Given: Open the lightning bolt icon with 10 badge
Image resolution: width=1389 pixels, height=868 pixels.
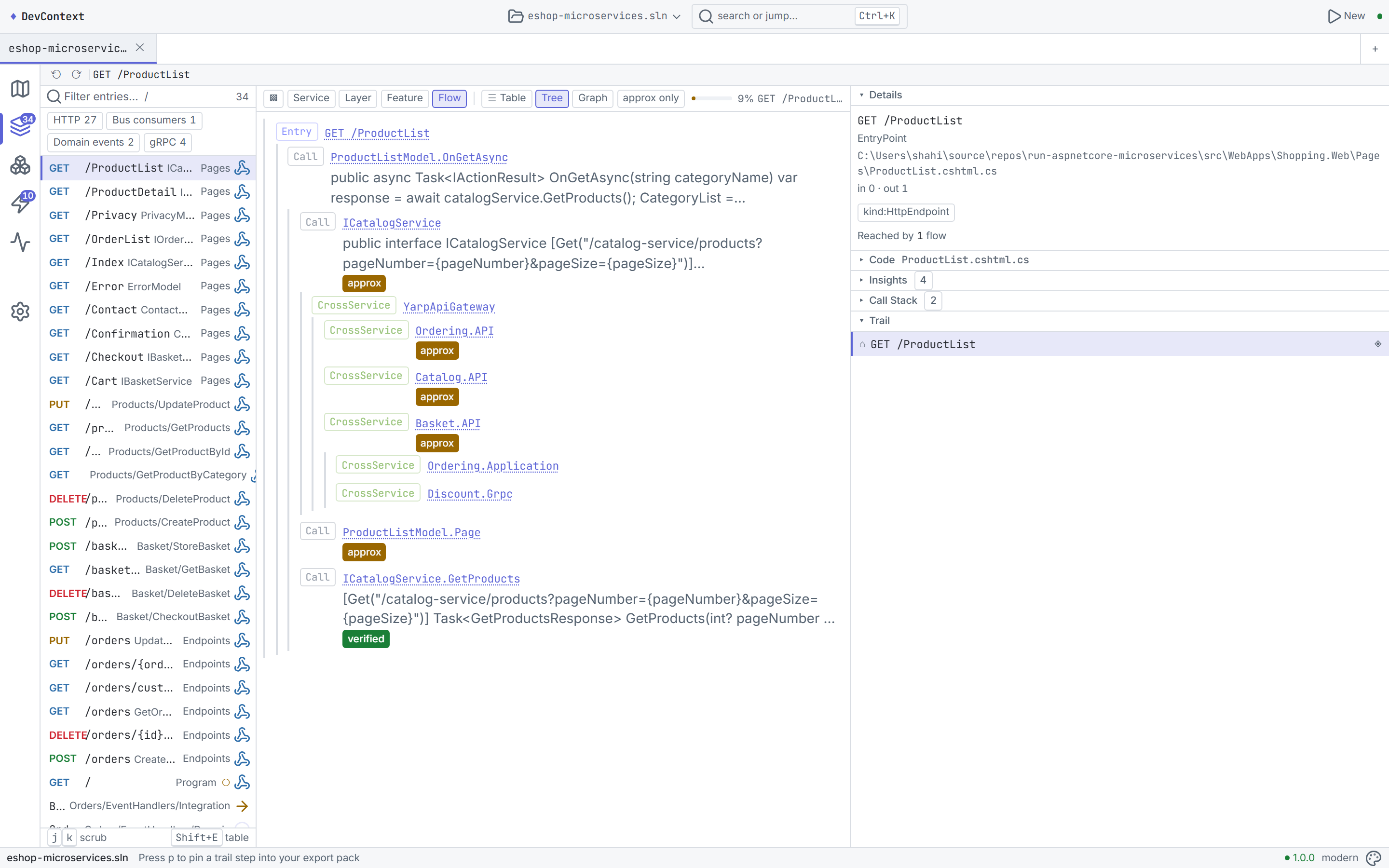Looking at the screenshot, I should point(20,202).
